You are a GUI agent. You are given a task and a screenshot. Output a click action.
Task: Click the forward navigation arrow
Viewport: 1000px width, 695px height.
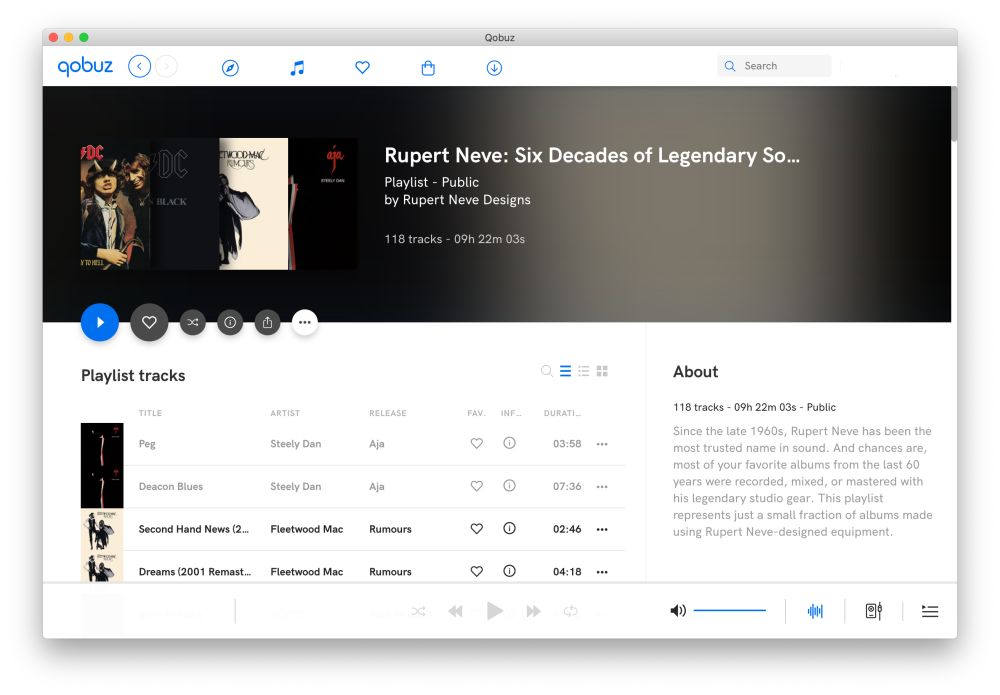pyautogui.click(x=166, y=66)
